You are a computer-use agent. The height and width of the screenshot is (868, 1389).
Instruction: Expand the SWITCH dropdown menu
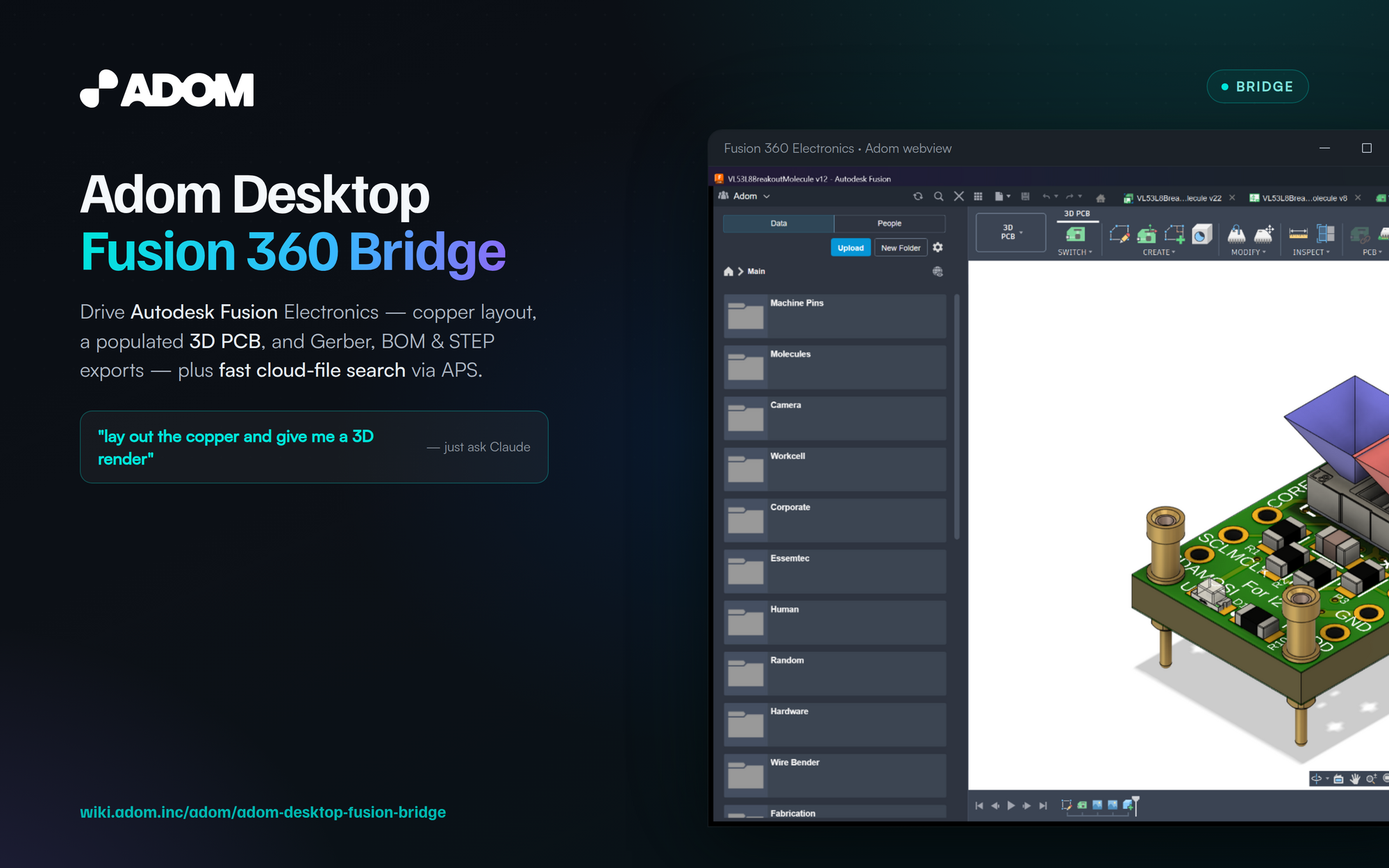pyautogui.click(x=1075, y=253)
